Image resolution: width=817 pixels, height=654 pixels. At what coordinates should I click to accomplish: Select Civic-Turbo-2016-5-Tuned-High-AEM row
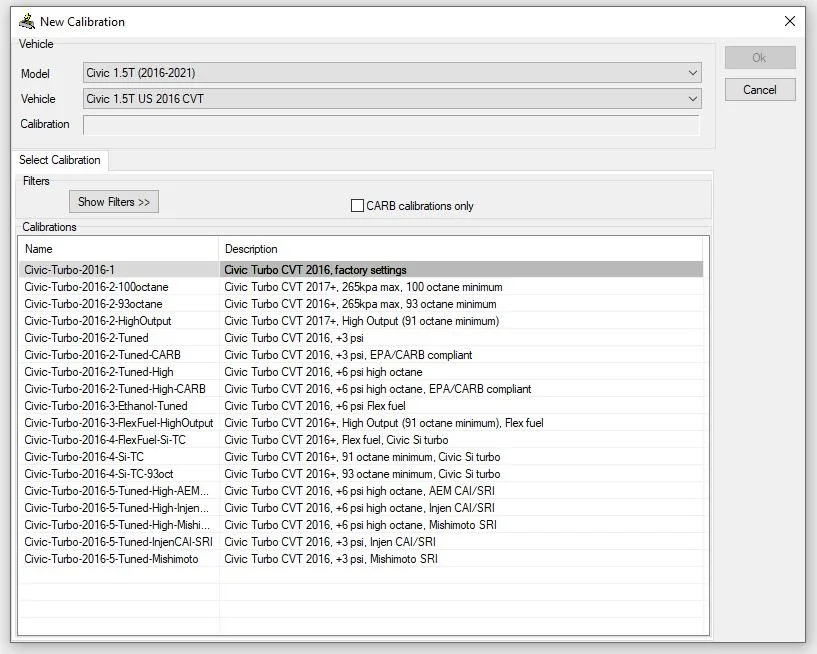361,491
